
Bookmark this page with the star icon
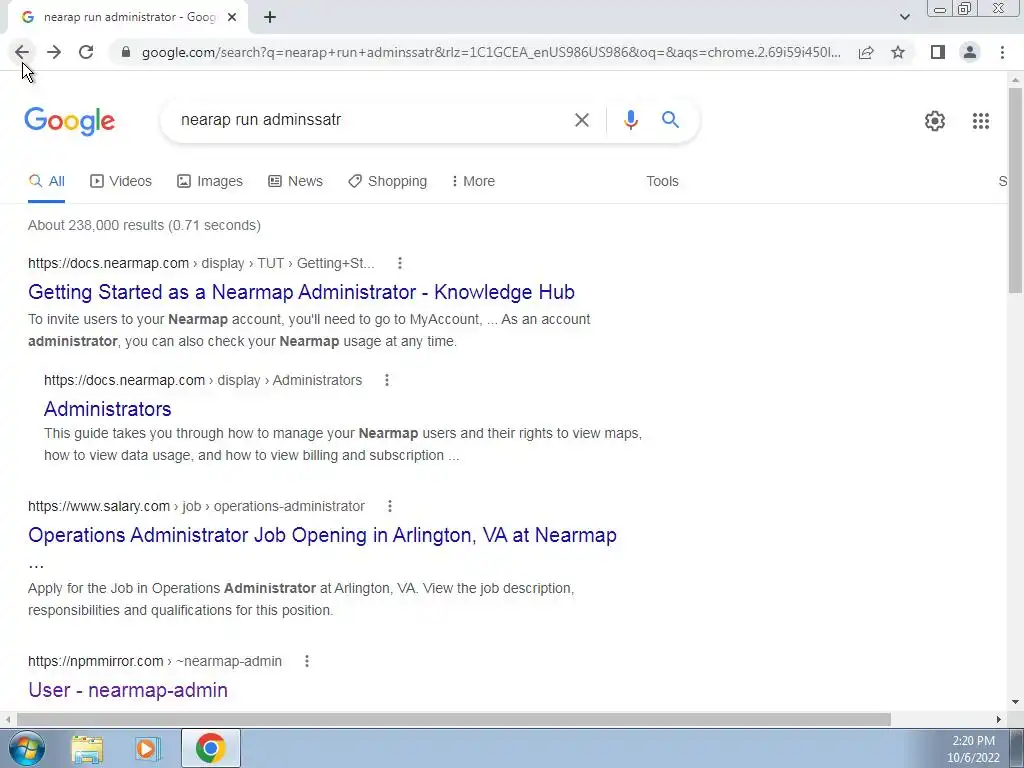click(898, 52)
